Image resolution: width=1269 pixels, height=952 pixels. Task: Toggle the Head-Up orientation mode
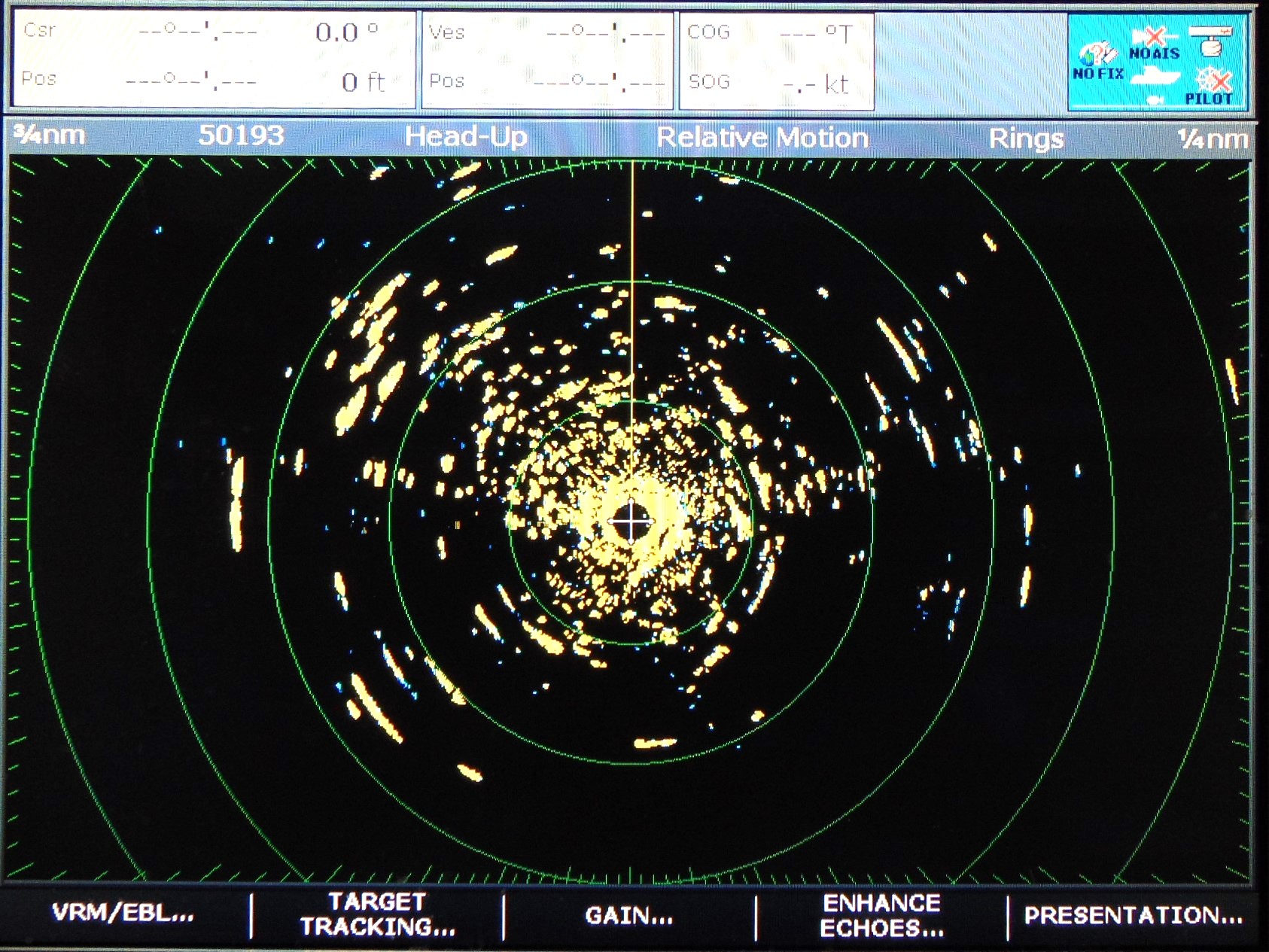pyautogui.click(x=466, y=137)
